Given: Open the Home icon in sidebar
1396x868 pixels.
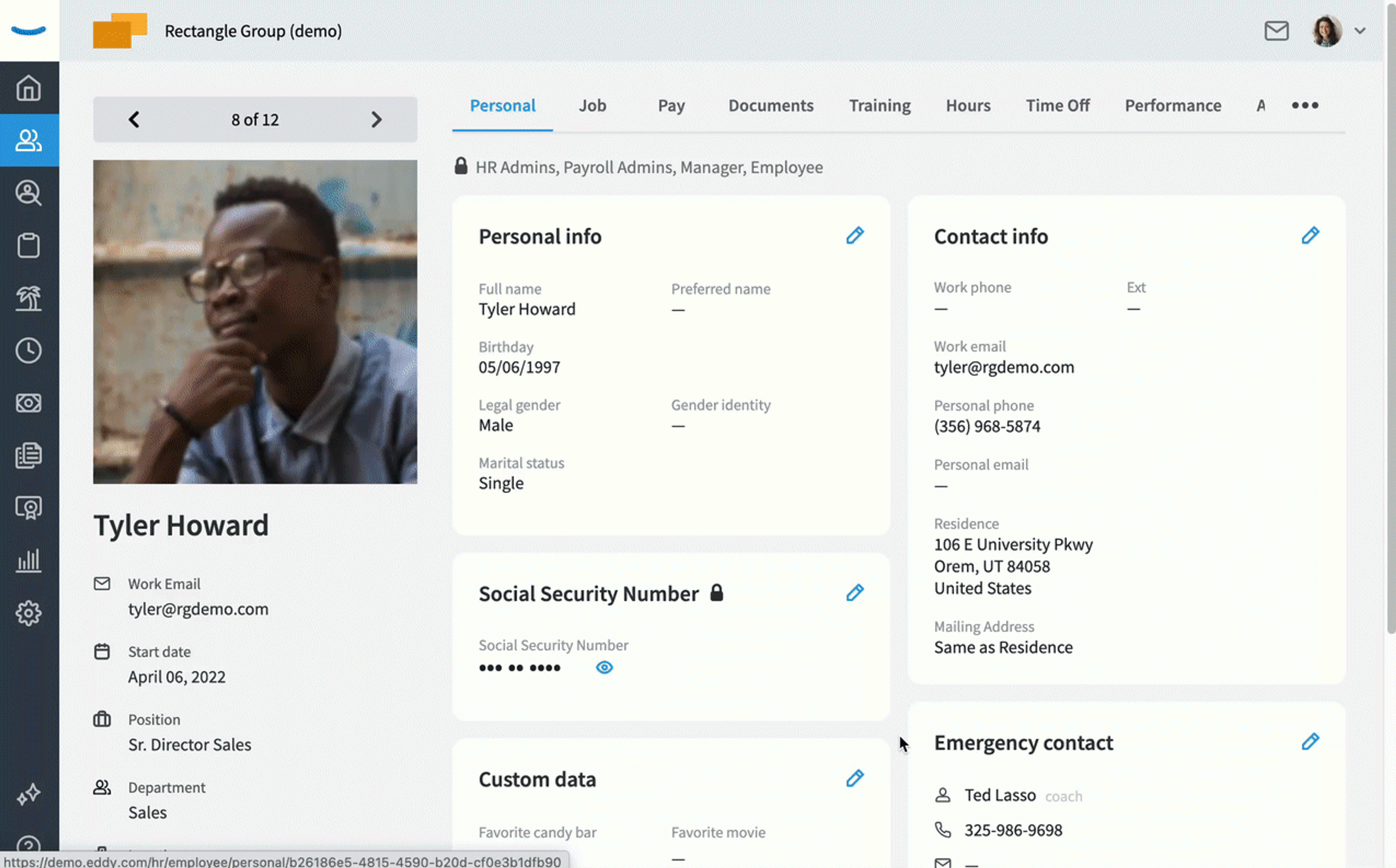Looking at the screenshot, I should click(28, 88).
